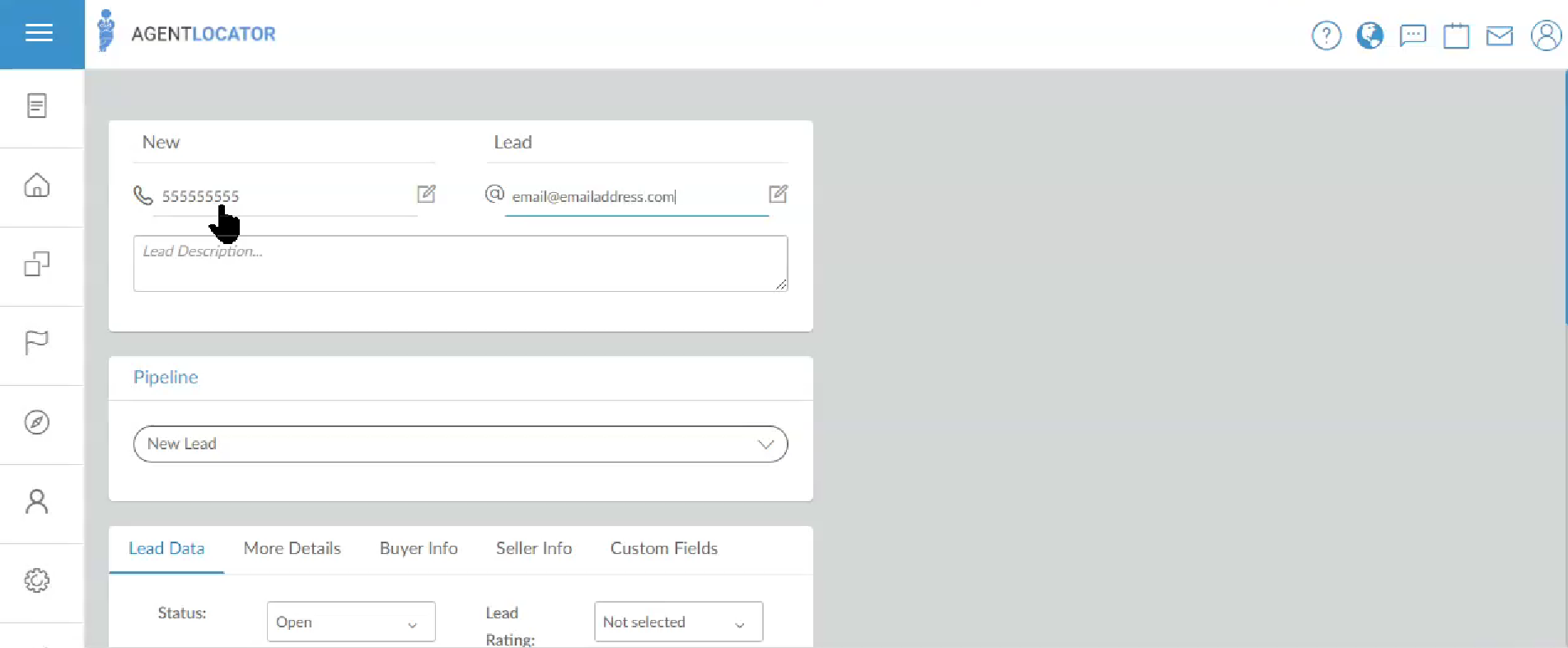This screenshot has width=1568, height=648.
Task: Select the document icon in sidebar
Action: (37, 106)
